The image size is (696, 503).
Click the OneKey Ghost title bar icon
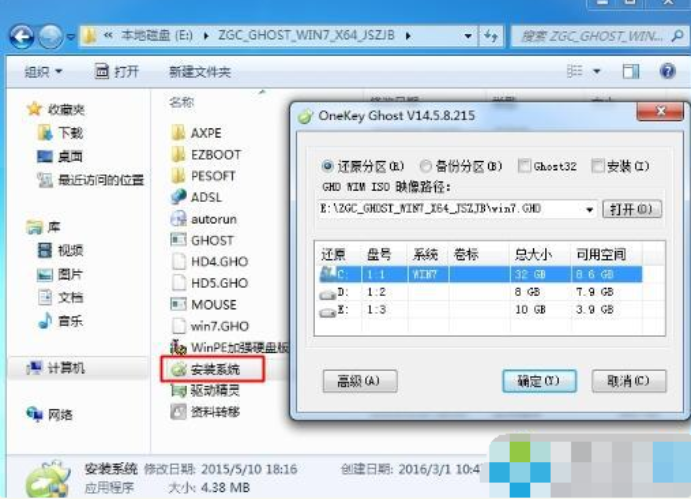tap(305, 116)
